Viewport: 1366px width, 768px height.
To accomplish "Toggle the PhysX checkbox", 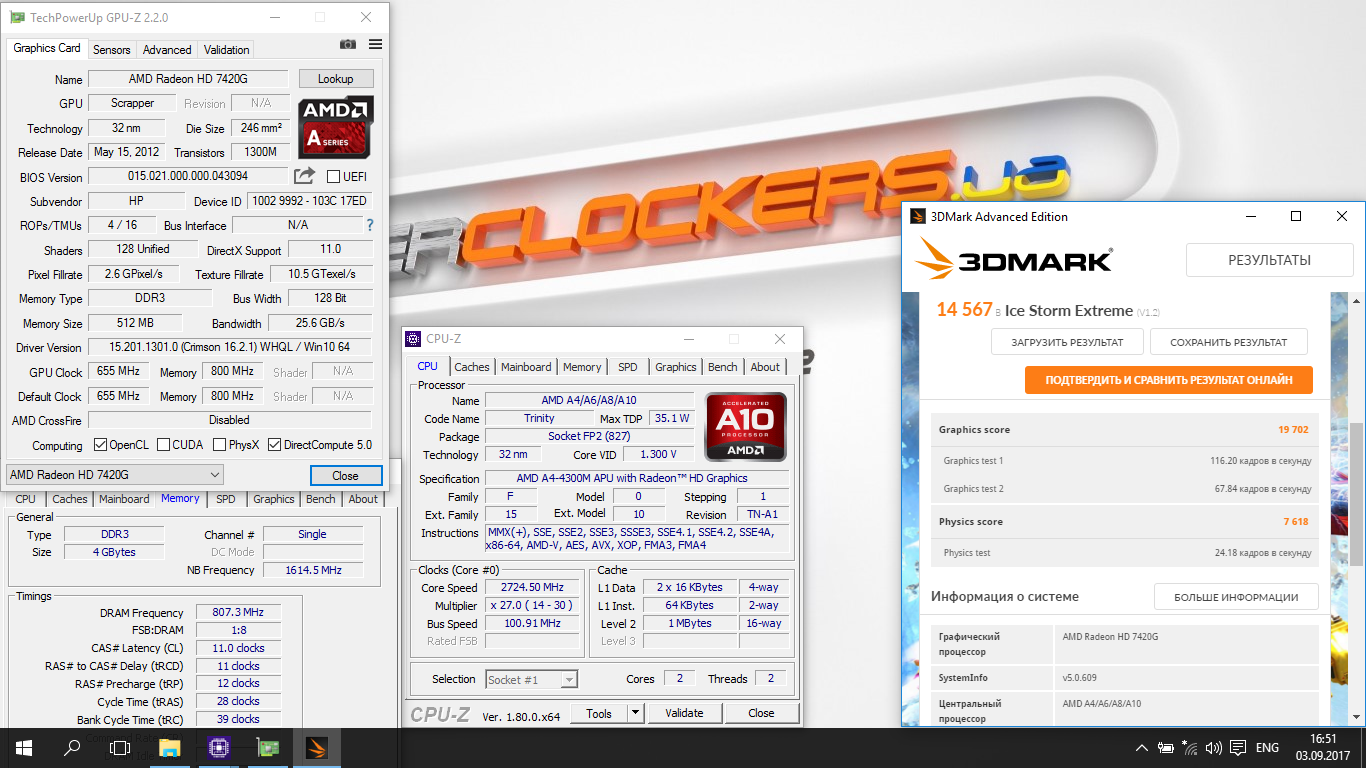I will 218,445.
